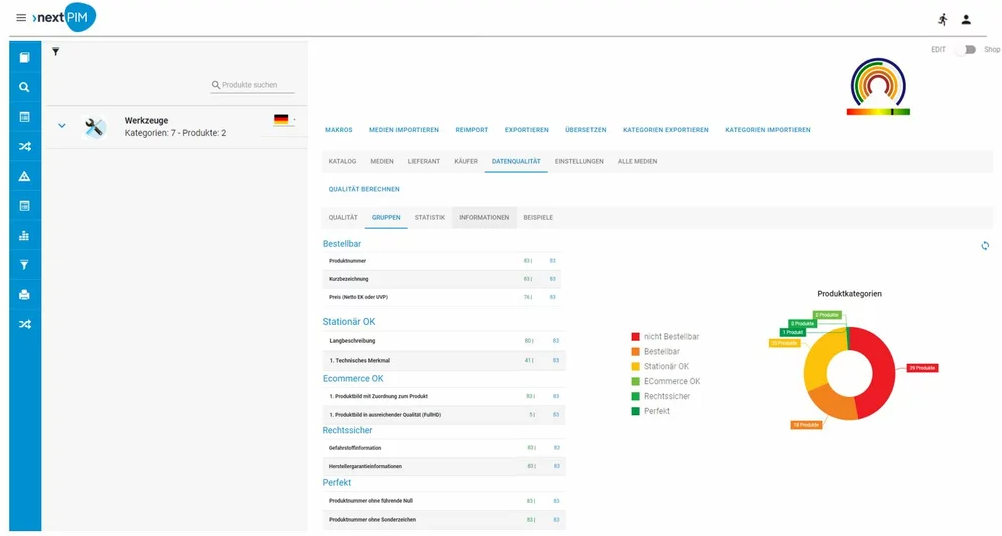Image resolution: width=1002 pixels, height=536 pixels.
Task: Click the warning triangle icon in sidebar
Action: pos(25,176)
